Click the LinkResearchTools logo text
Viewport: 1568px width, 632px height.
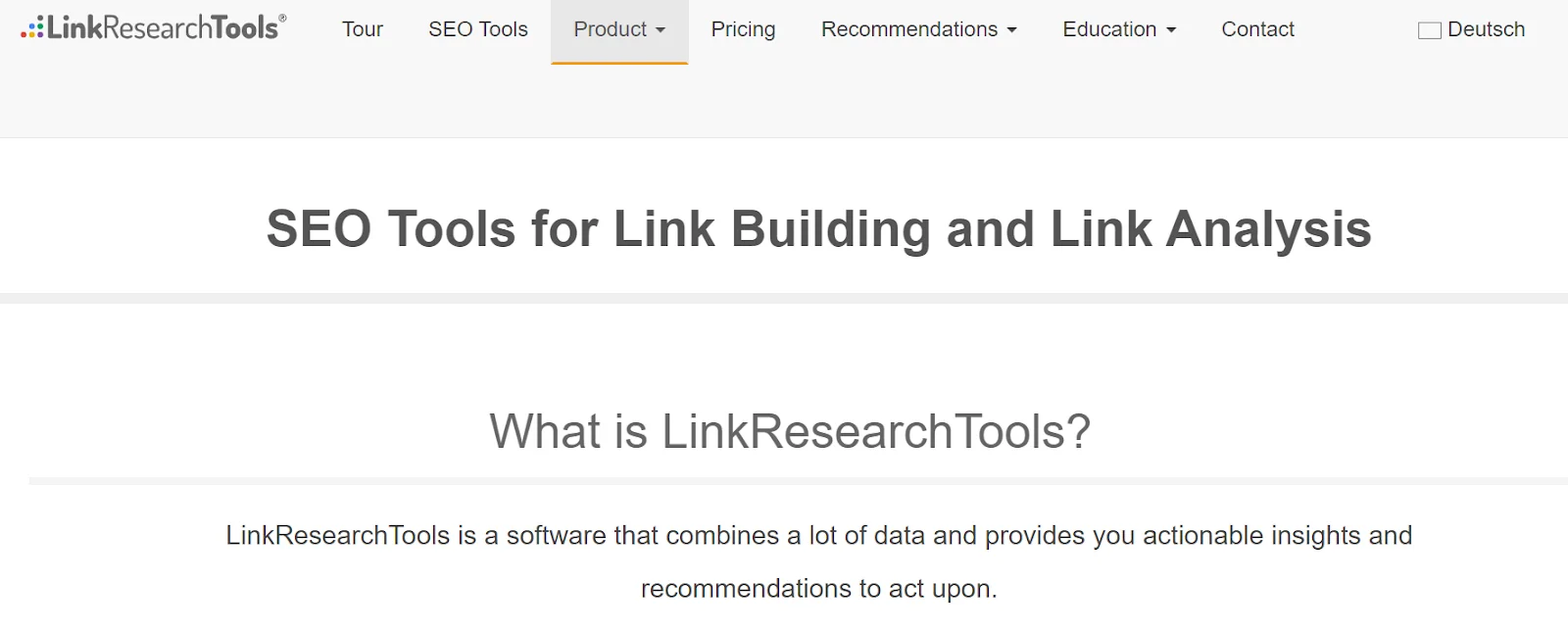point(163,28)
